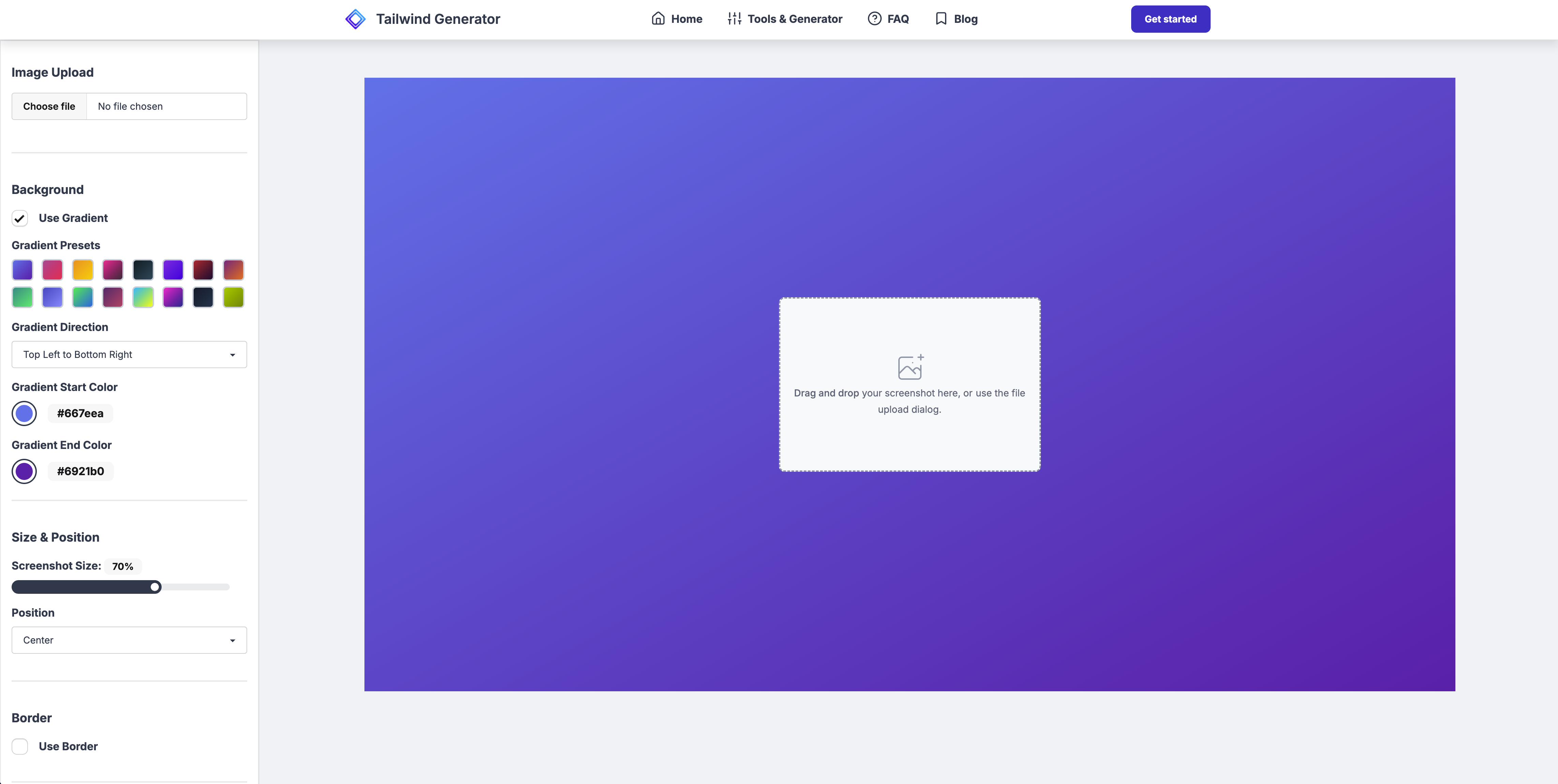Click the drag and drop instruction text
1558x784 pixels.
tap(909, 401)
